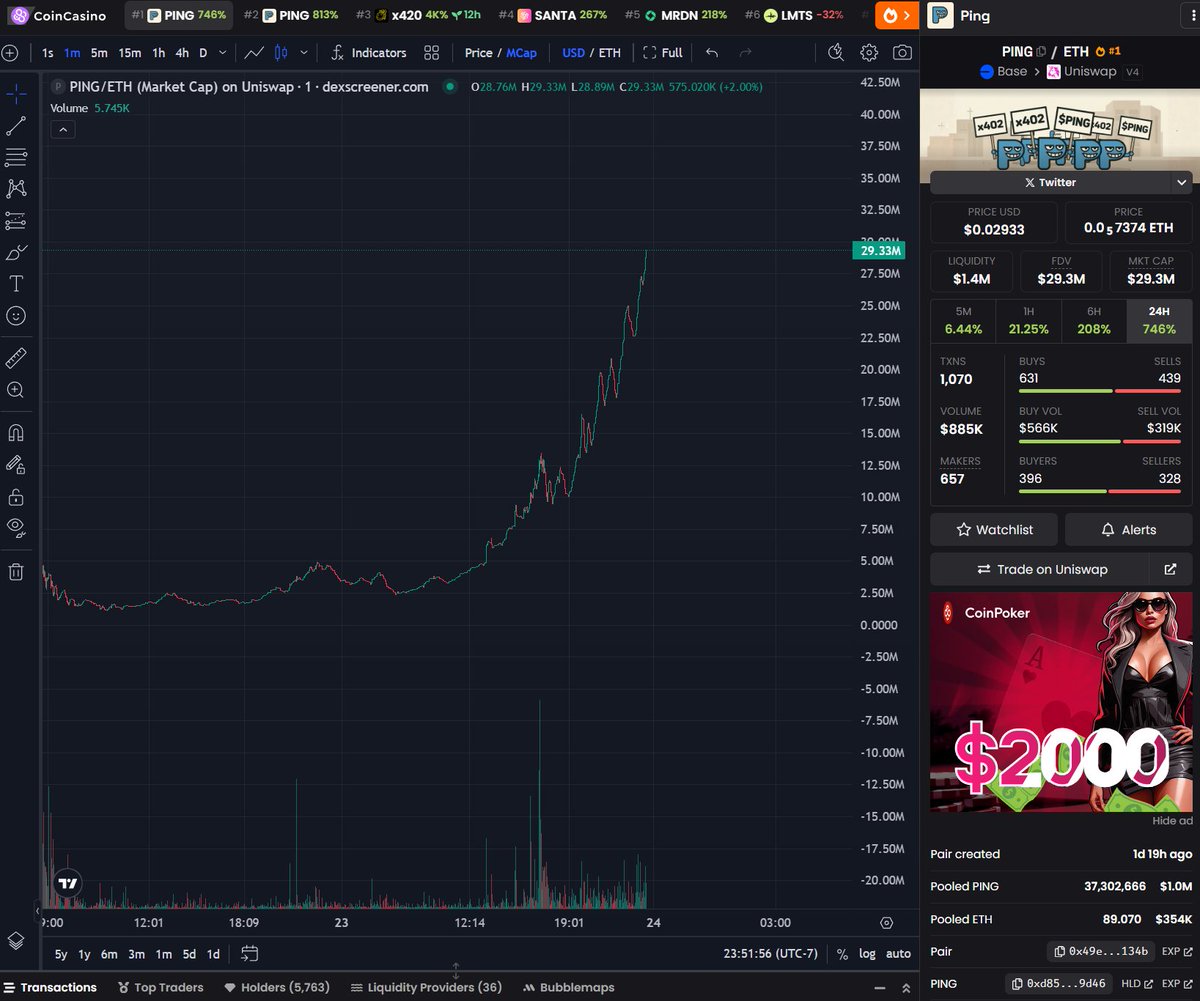Select the 15m timeframe
Viewport: 1200px width, 1001px height.
(x=130, y=52)
